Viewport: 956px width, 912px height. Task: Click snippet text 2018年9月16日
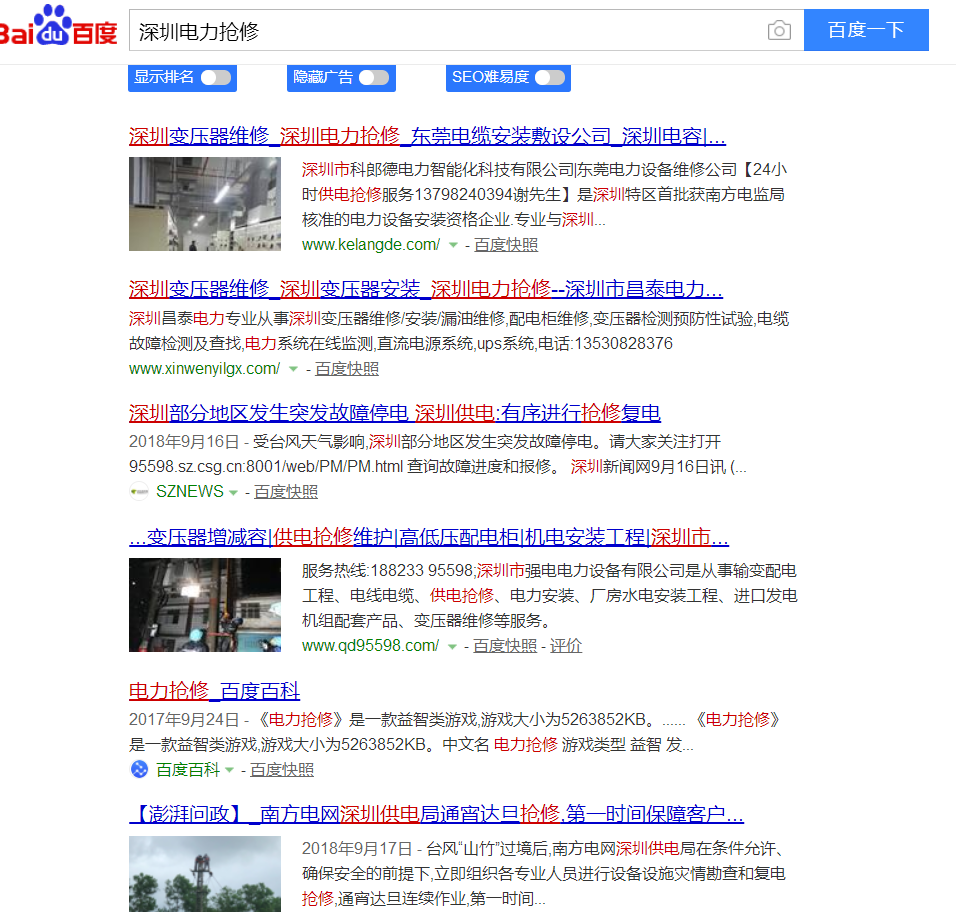click(x=184, y=441)
